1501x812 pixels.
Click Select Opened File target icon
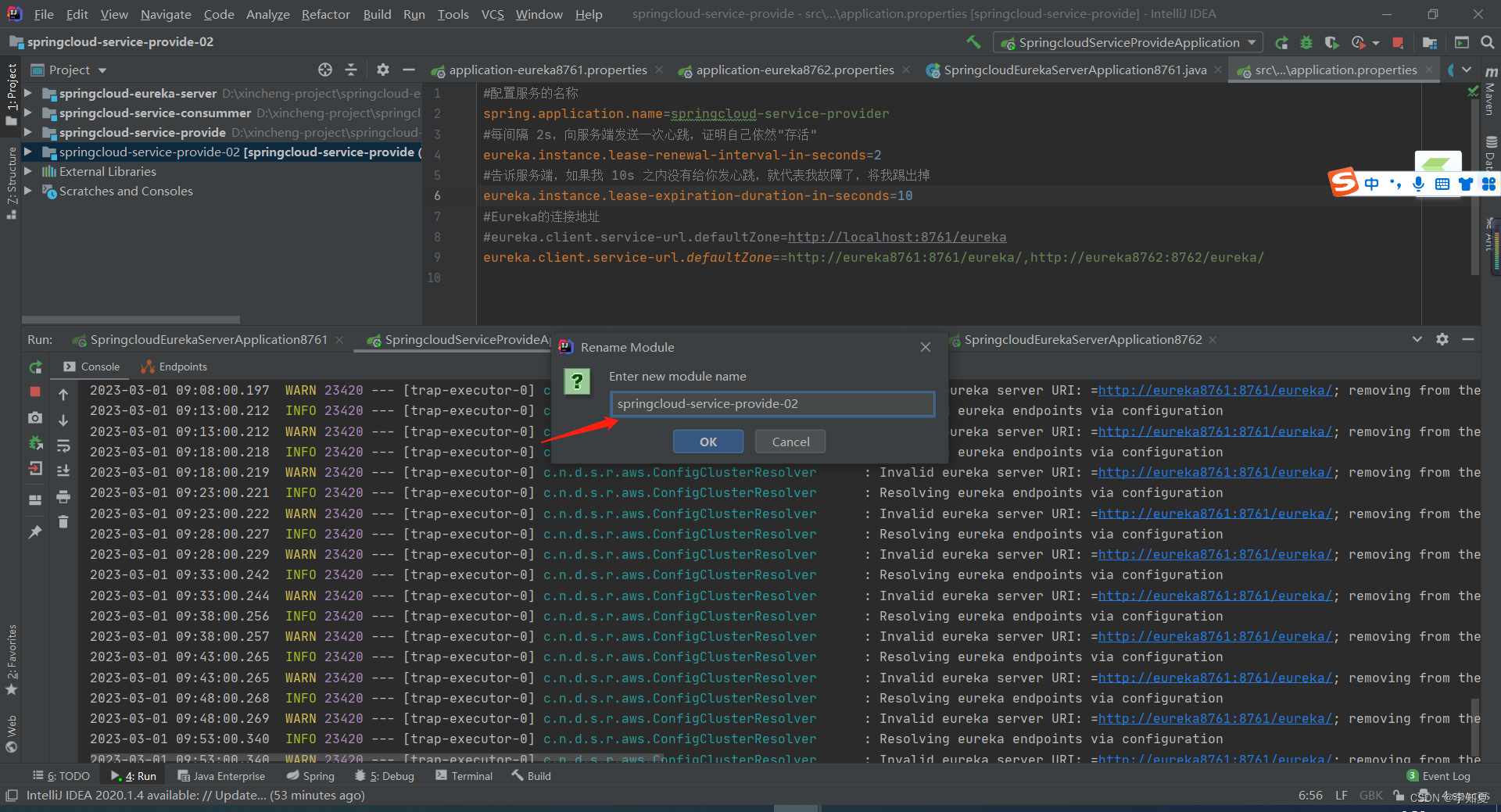[325, 70]
